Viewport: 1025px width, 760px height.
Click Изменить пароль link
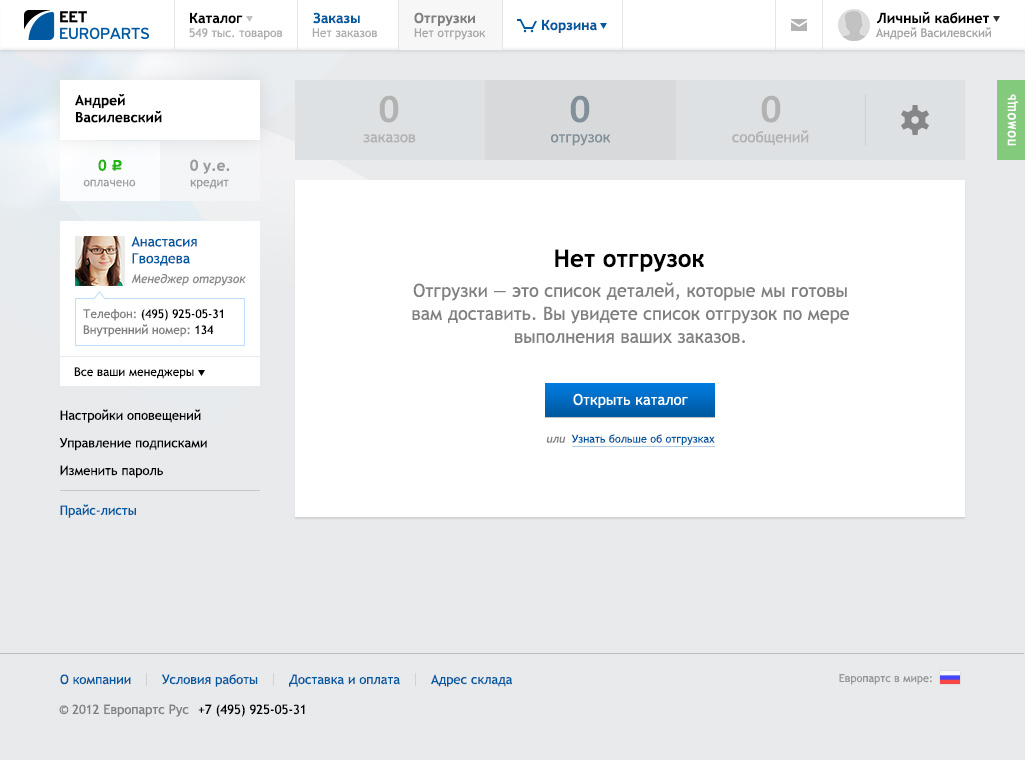point(111,470)
